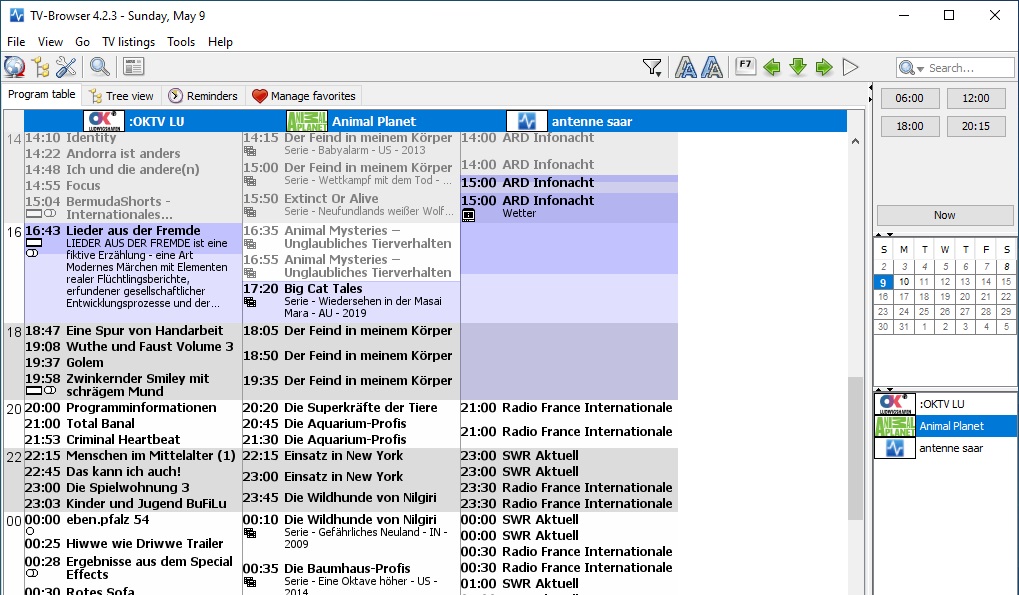Image resolution: width=1019 pixels, height=595 pixels.
Task: Click the globe update TV data icon
Action: pyautogui.click(x=14, y=67)
